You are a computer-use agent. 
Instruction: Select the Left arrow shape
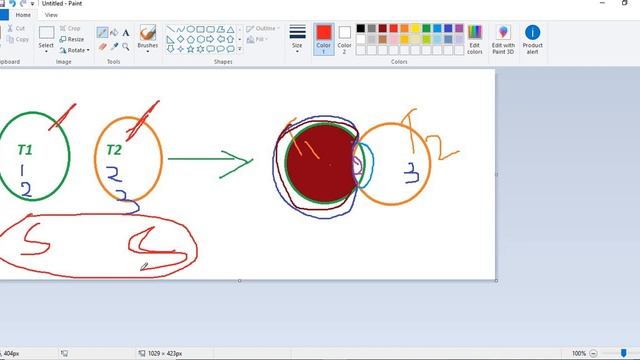click(x=220, y=39)
